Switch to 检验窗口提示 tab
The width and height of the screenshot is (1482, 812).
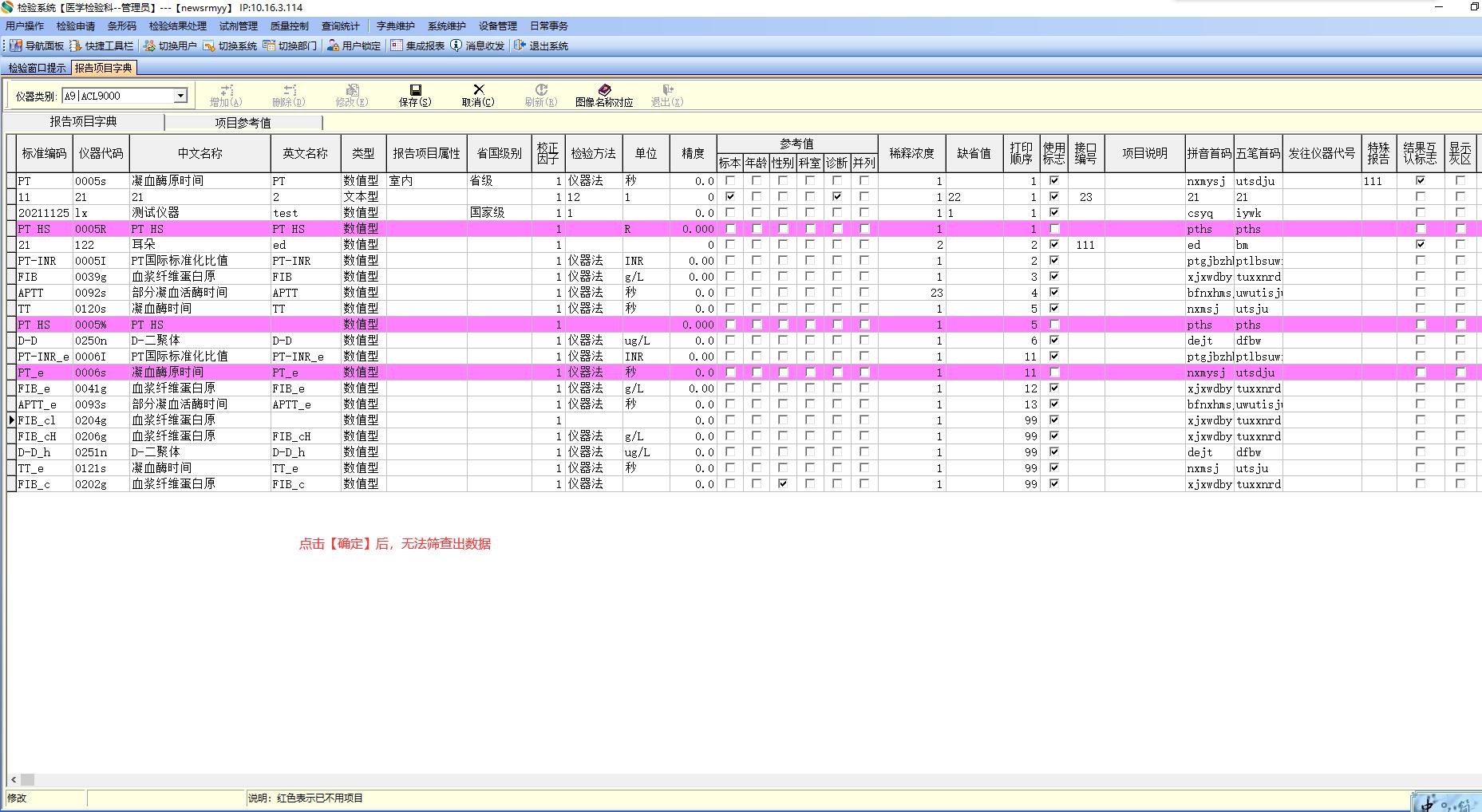click(x=37, y=69)
